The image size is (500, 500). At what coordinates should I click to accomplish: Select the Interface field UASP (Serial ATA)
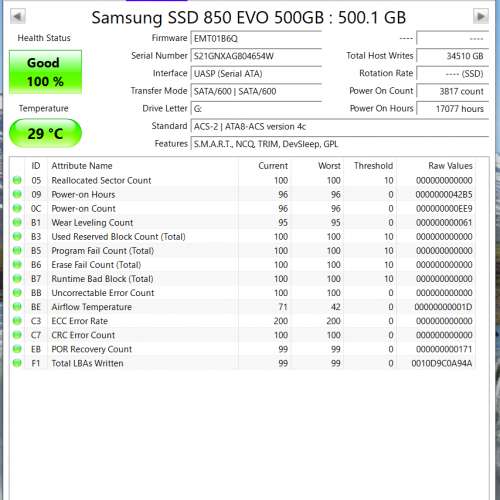(x=256, y=74)
